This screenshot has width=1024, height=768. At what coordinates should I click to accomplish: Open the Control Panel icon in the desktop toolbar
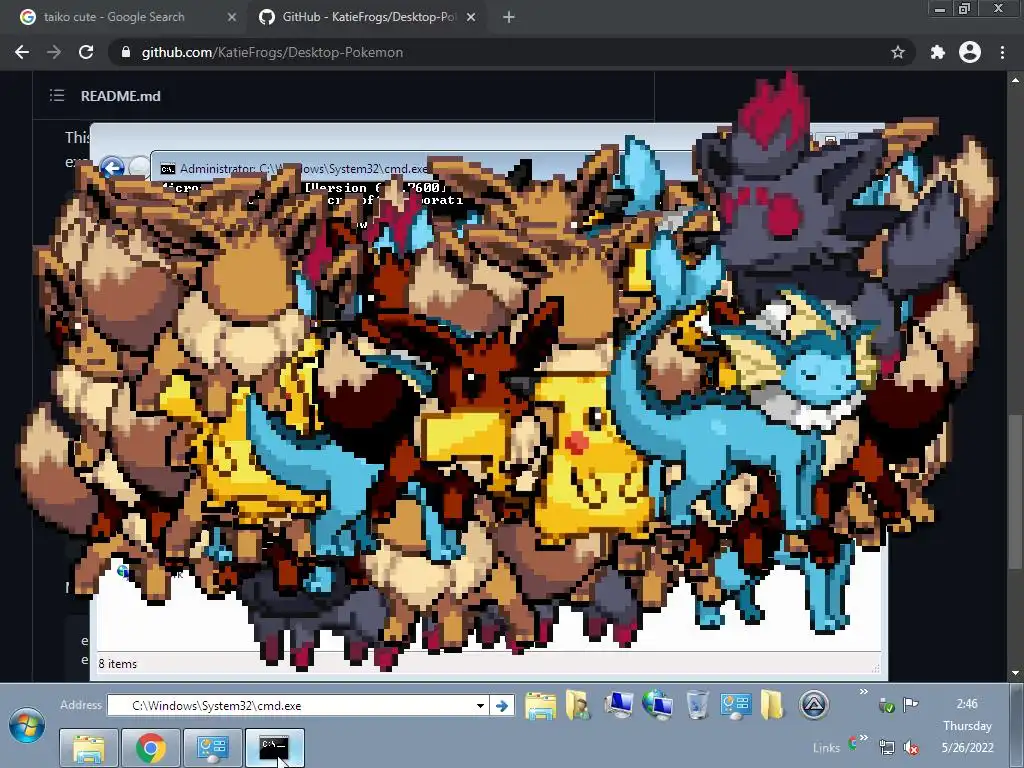coord(735,706)
